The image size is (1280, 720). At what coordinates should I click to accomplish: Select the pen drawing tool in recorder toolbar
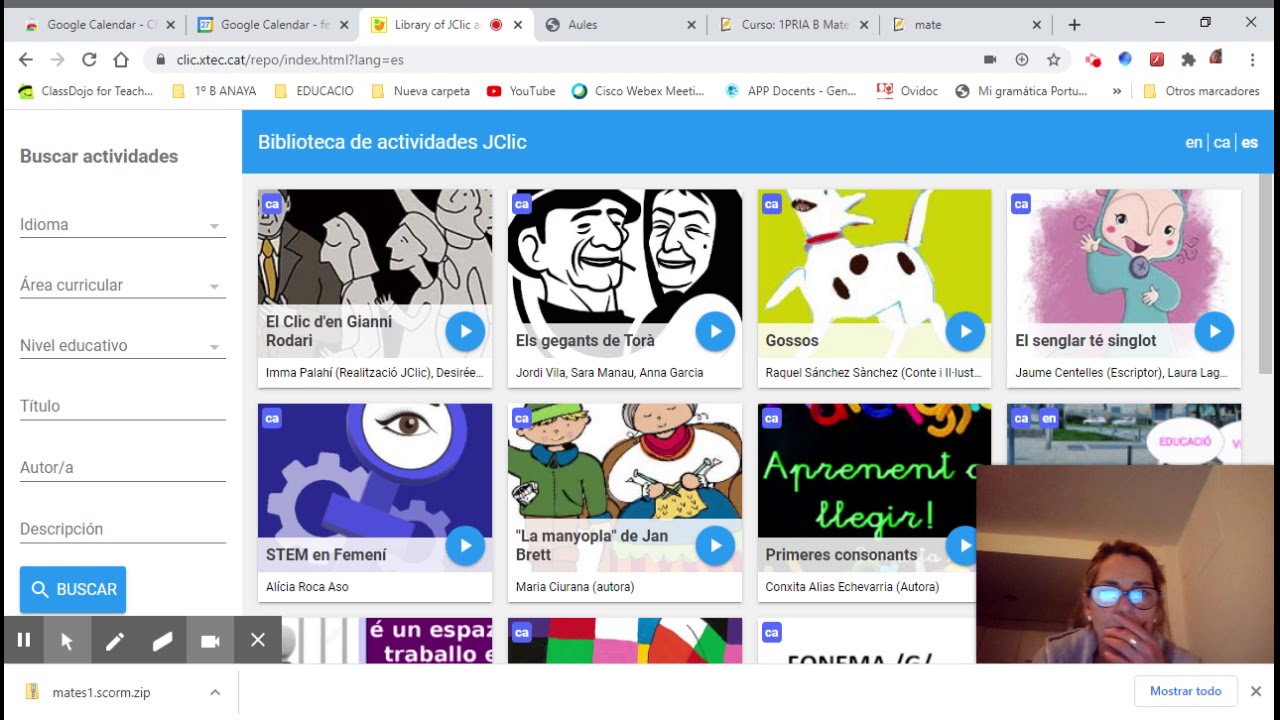tap(115, 640)
